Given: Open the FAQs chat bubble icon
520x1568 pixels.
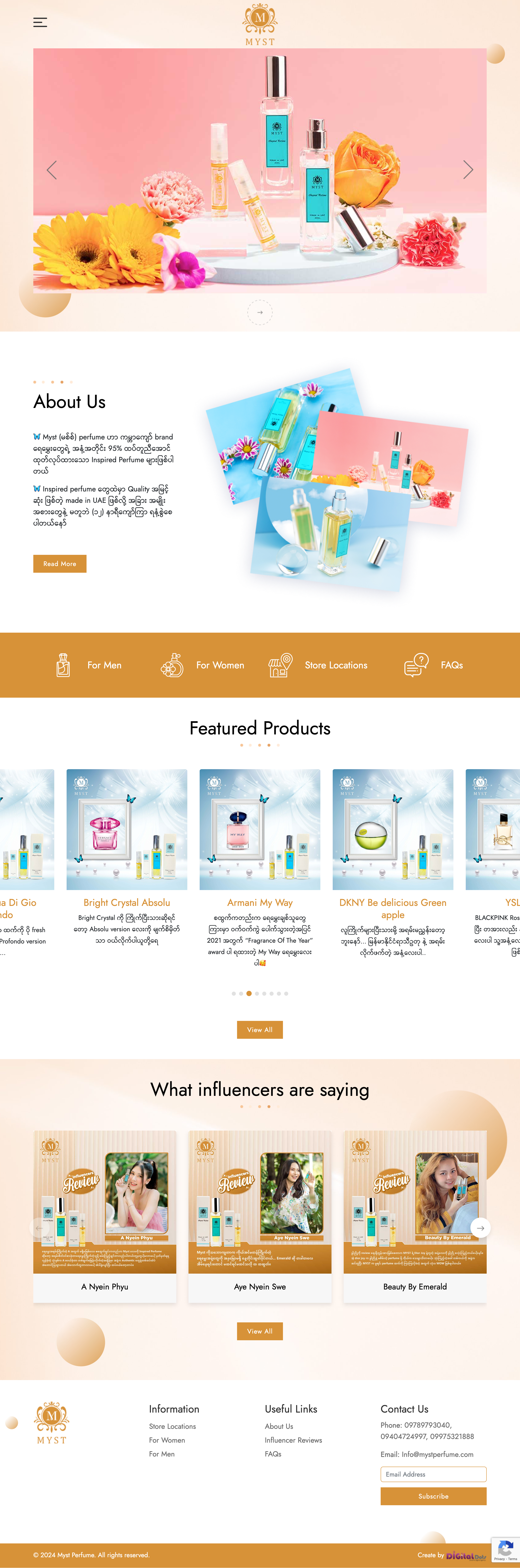Looking at the screenshot, I should pos(416,665).
